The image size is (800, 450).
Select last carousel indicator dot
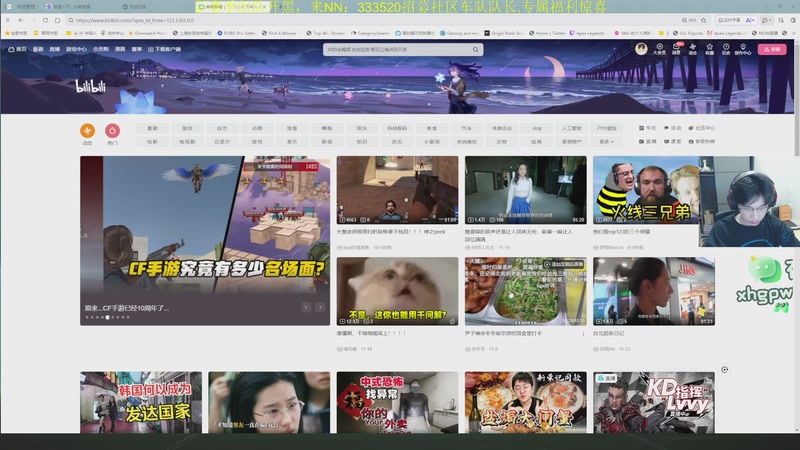128,317
